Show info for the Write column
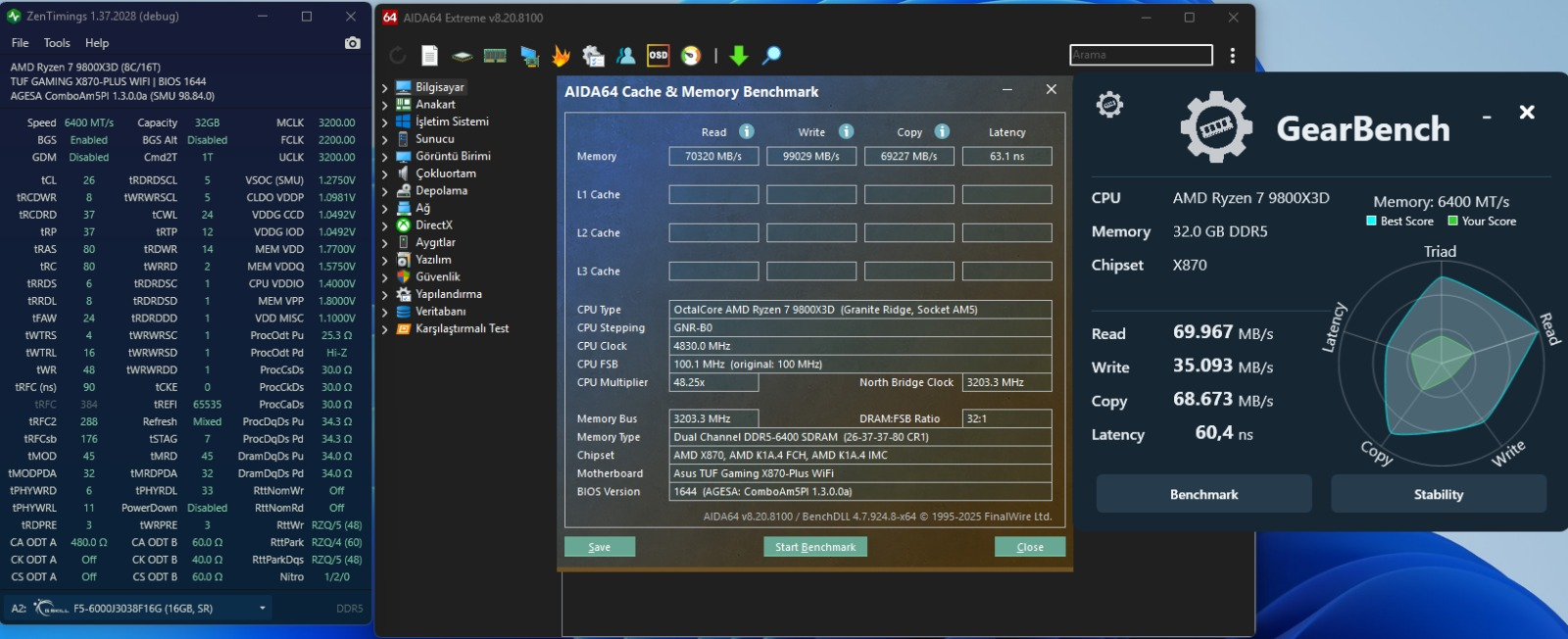Image resolution: width=1568 pixels, height=639 pixels. [846, 131]
